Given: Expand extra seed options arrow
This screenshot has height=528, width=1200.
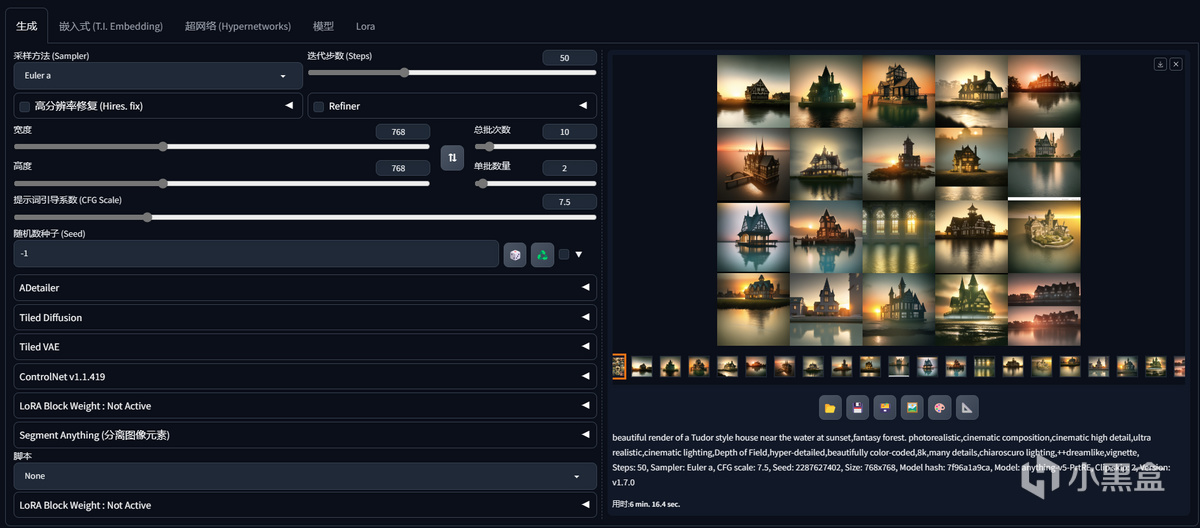Looking at the screenshot, I should pyautogui.click(x=578, y=254).
